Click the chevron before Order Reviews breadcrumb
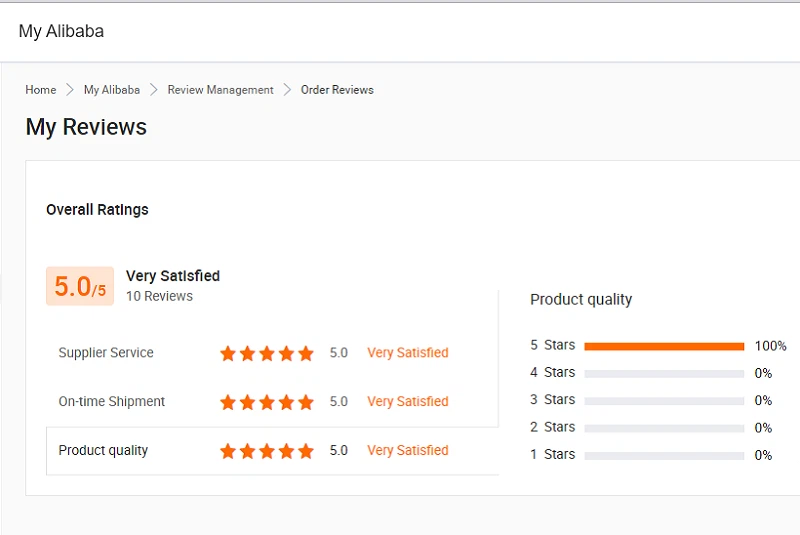 (x=287, y=90)
